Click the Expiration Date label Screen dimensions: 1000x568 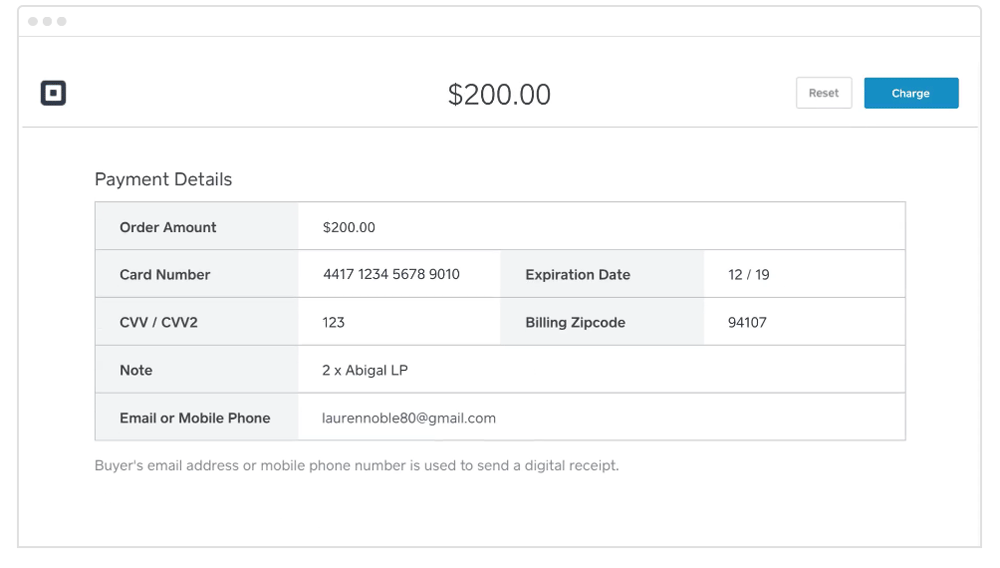tap(578, 275)
